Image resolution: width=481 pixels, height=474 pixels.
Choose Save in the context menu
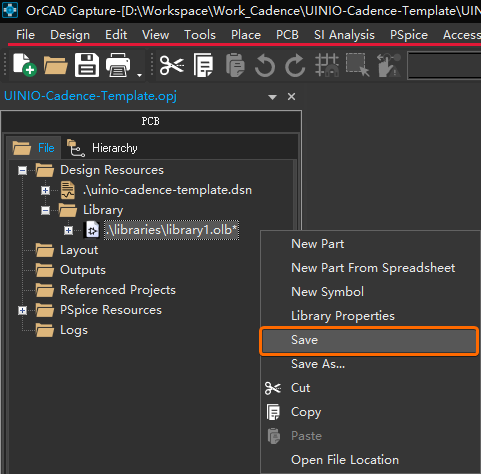point(369,340)
